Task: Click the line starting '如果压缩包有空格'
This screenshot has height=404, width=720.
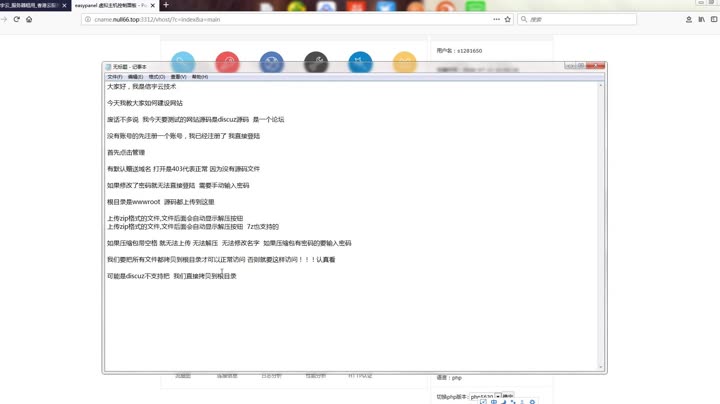Action: coord(229,243)
